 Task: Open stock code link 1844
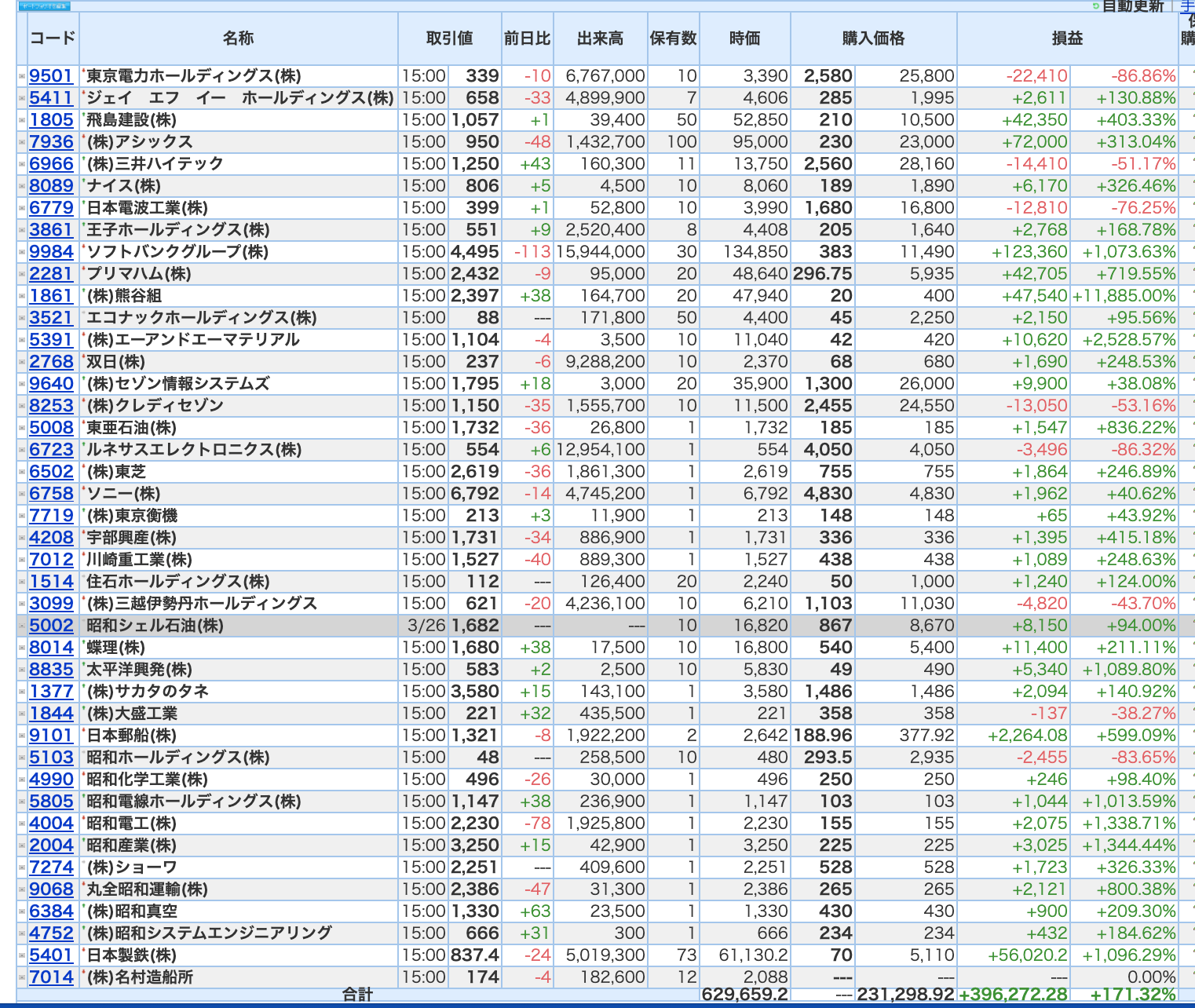click(51, 714)
